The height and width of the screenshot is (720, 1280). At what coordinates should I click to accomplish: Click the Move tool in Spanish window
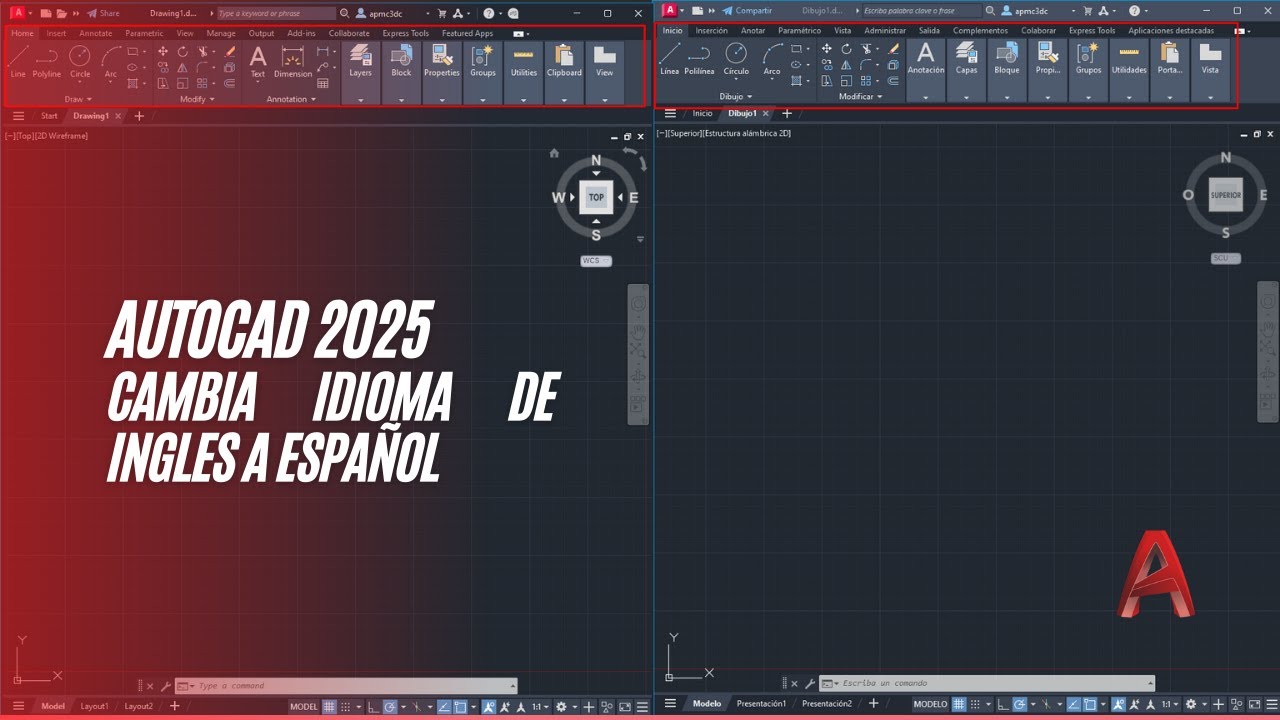(826, 49)
